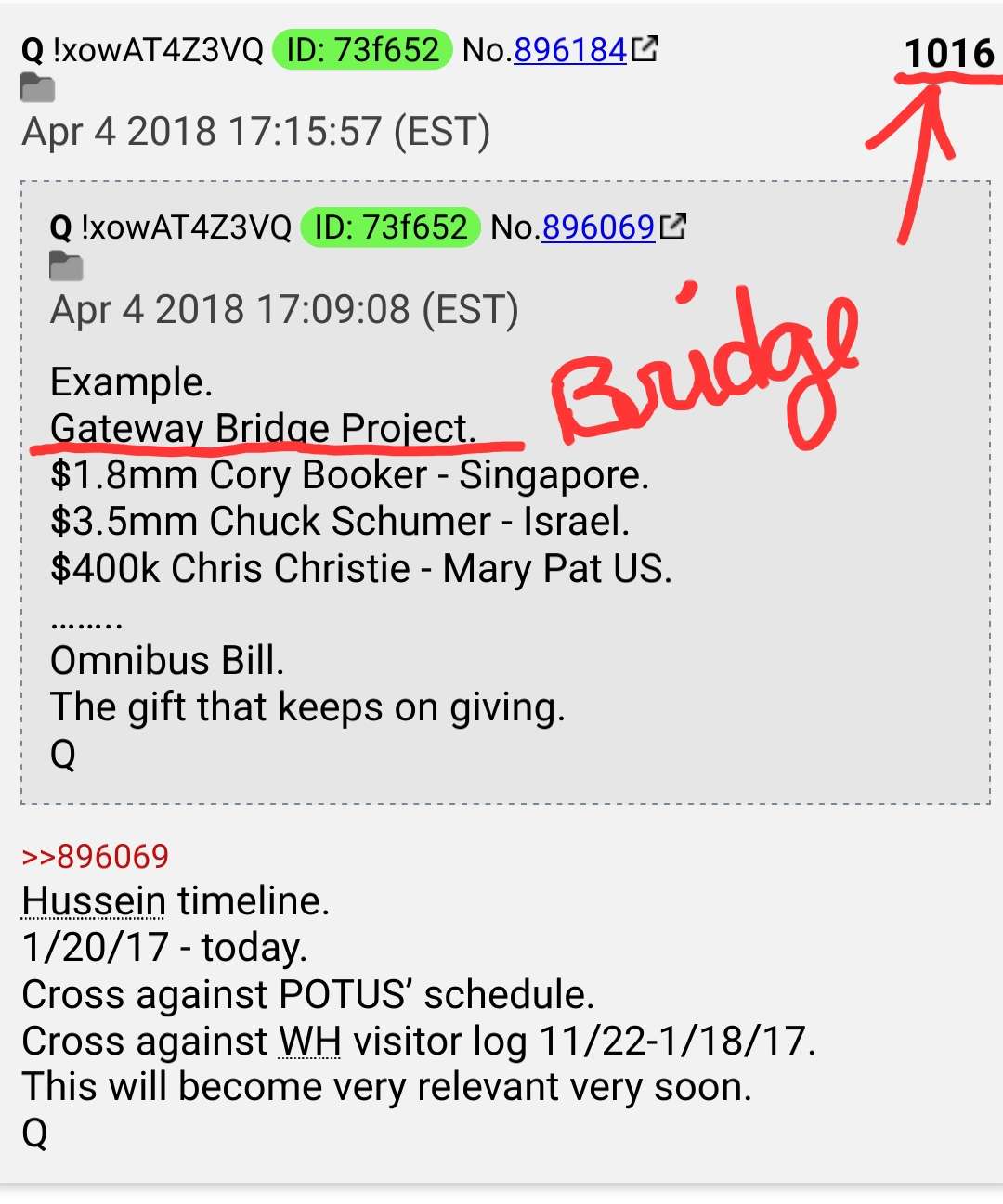Click the Gateway Bridge Project line

coord(263,429)
